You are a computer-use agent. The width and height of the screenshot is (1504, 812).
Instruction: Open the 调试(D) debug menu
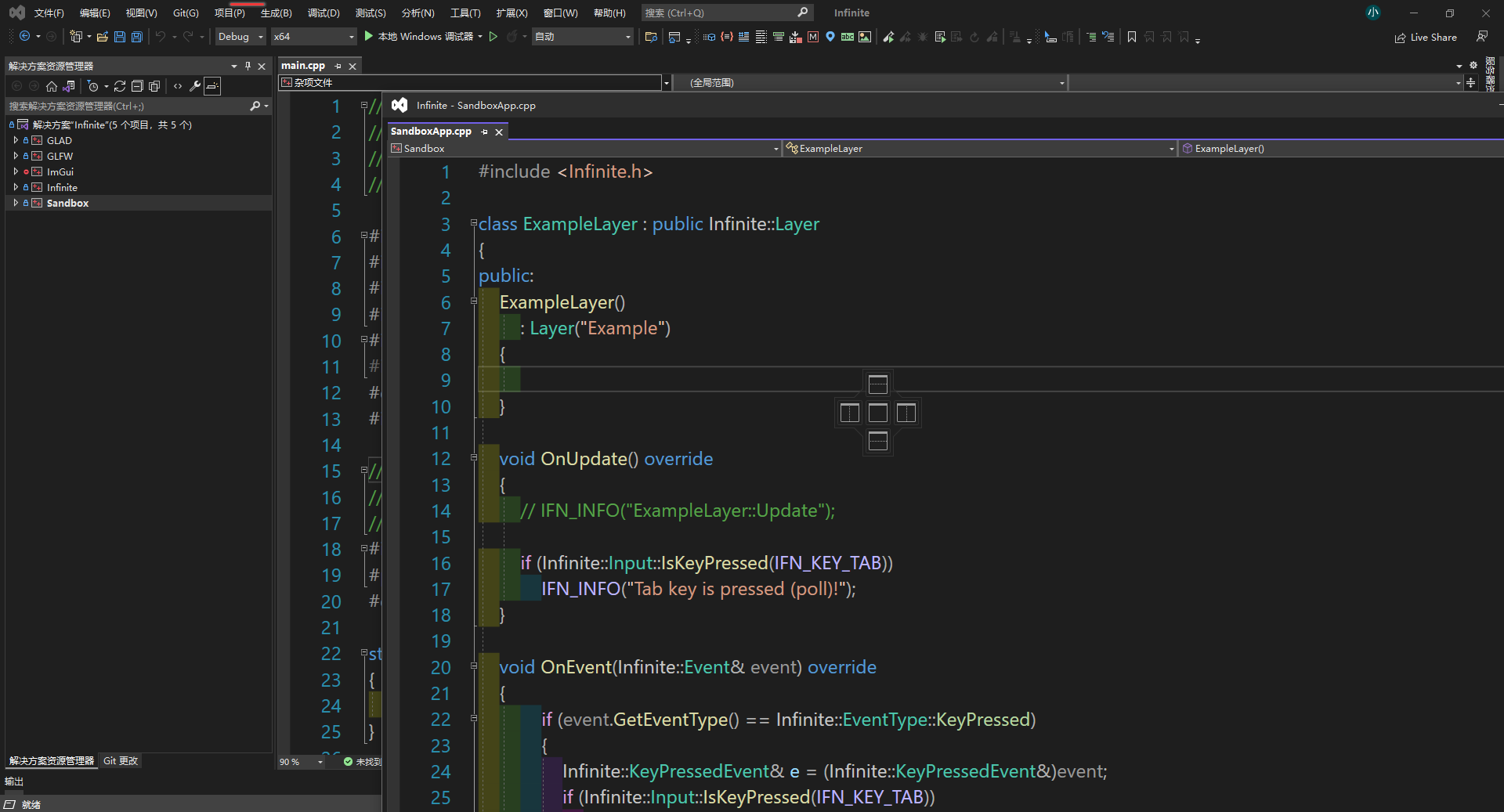324,13
